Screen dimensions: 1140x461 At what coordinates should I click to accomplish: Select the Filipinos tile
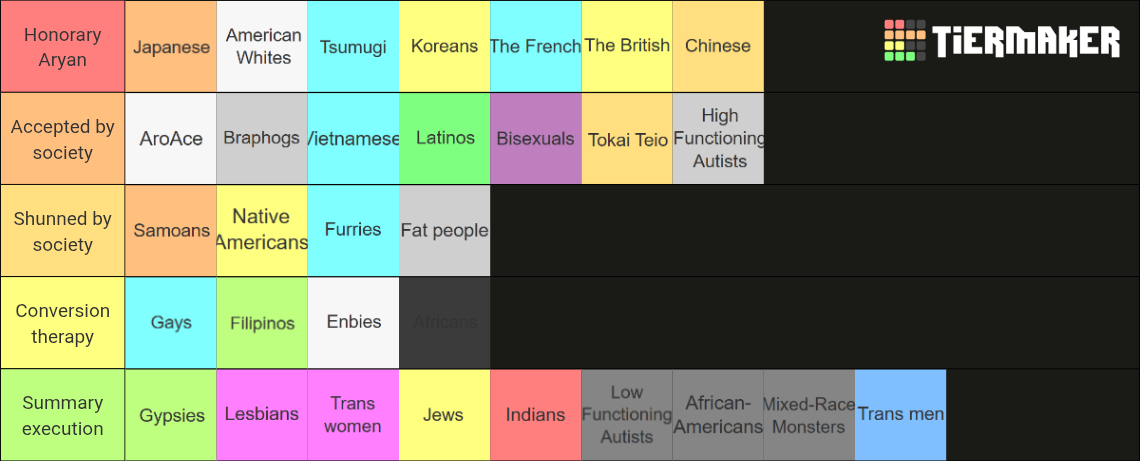point(262,323)
